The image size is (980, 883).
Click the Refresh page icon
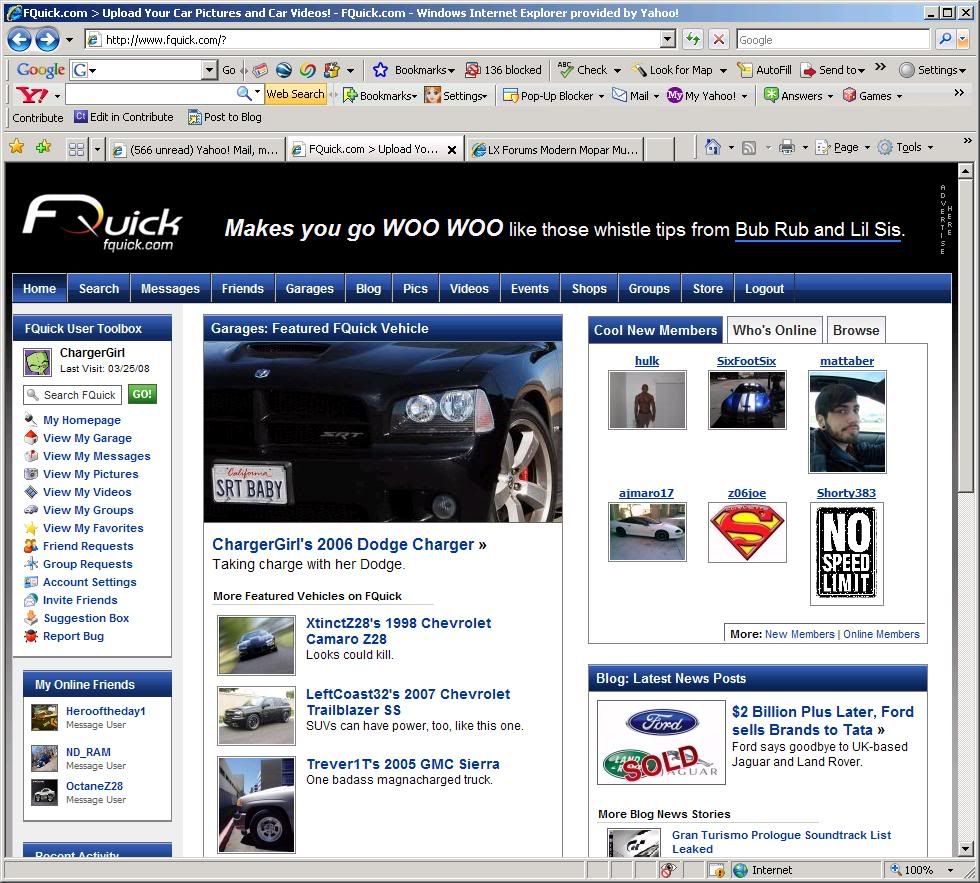click(692, 39)
